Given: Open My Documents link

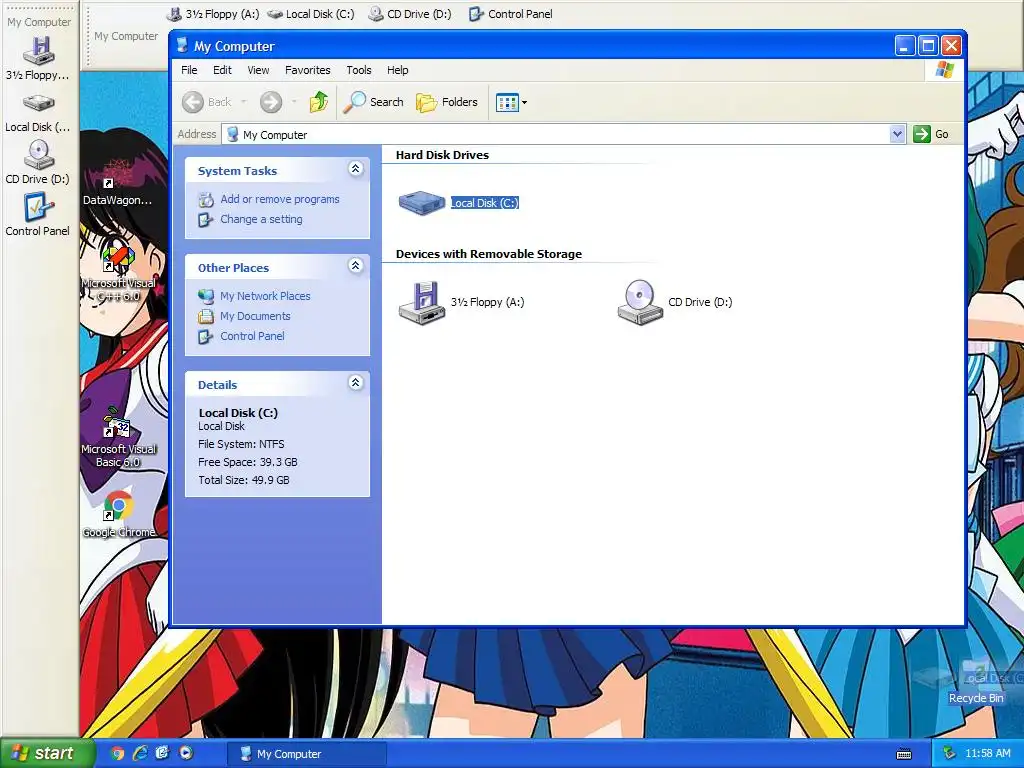Looking at the screenshot, I should 255,316.
